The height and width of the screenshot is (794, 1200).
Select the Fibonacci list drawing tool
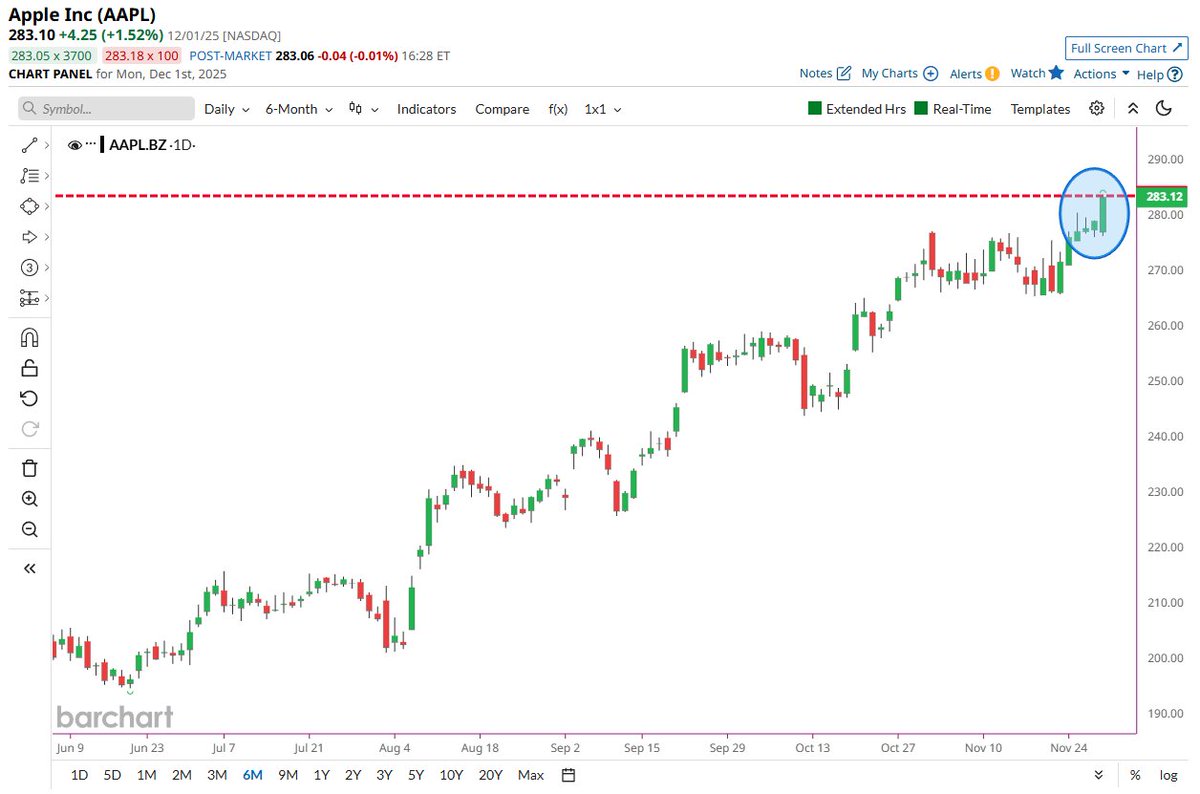[x=29, y=176]
